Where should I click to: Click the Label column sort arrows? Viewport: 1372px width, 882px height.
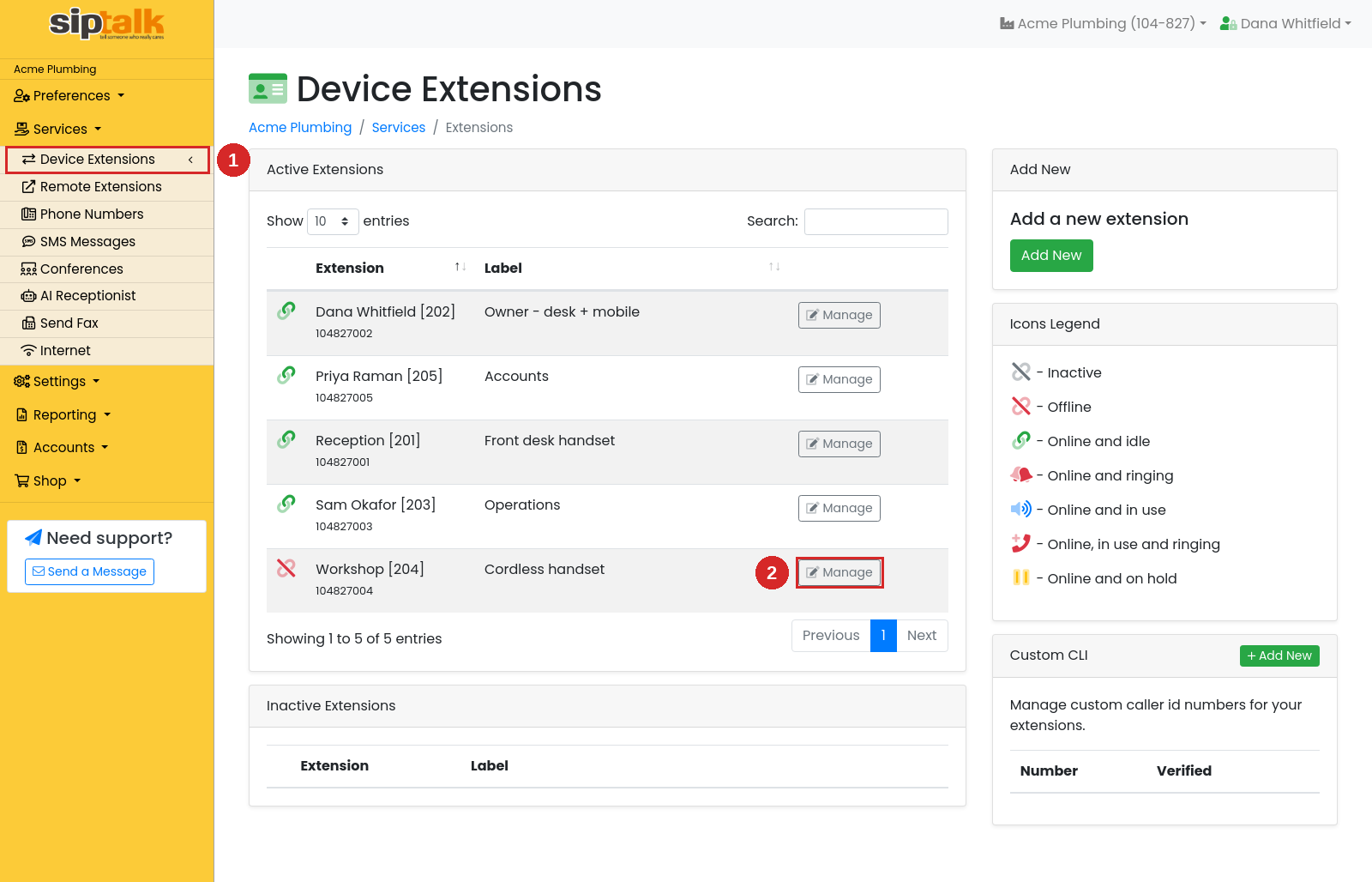[774, 268]
